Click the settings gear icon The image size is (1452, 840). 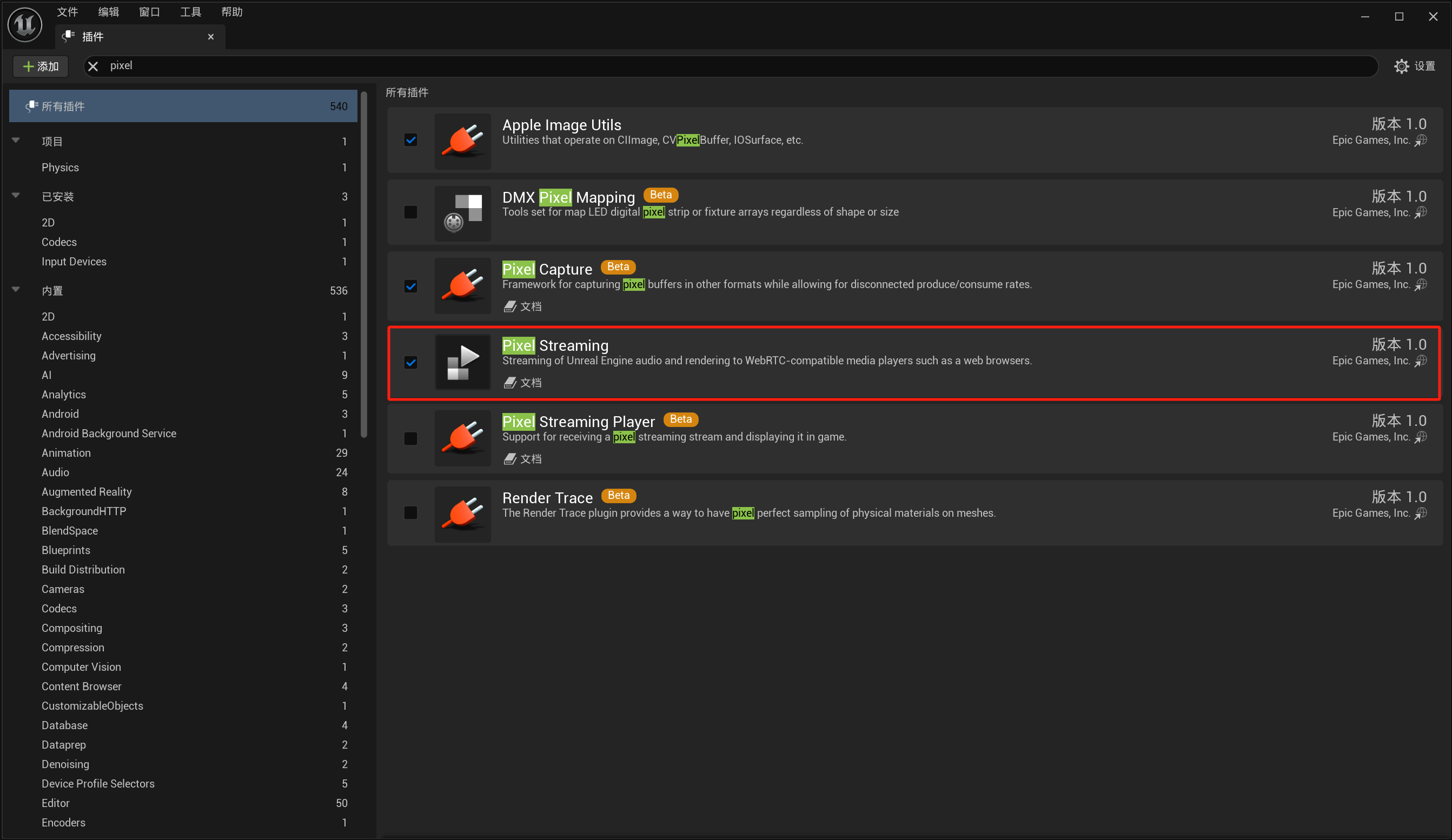[1401, 66]
